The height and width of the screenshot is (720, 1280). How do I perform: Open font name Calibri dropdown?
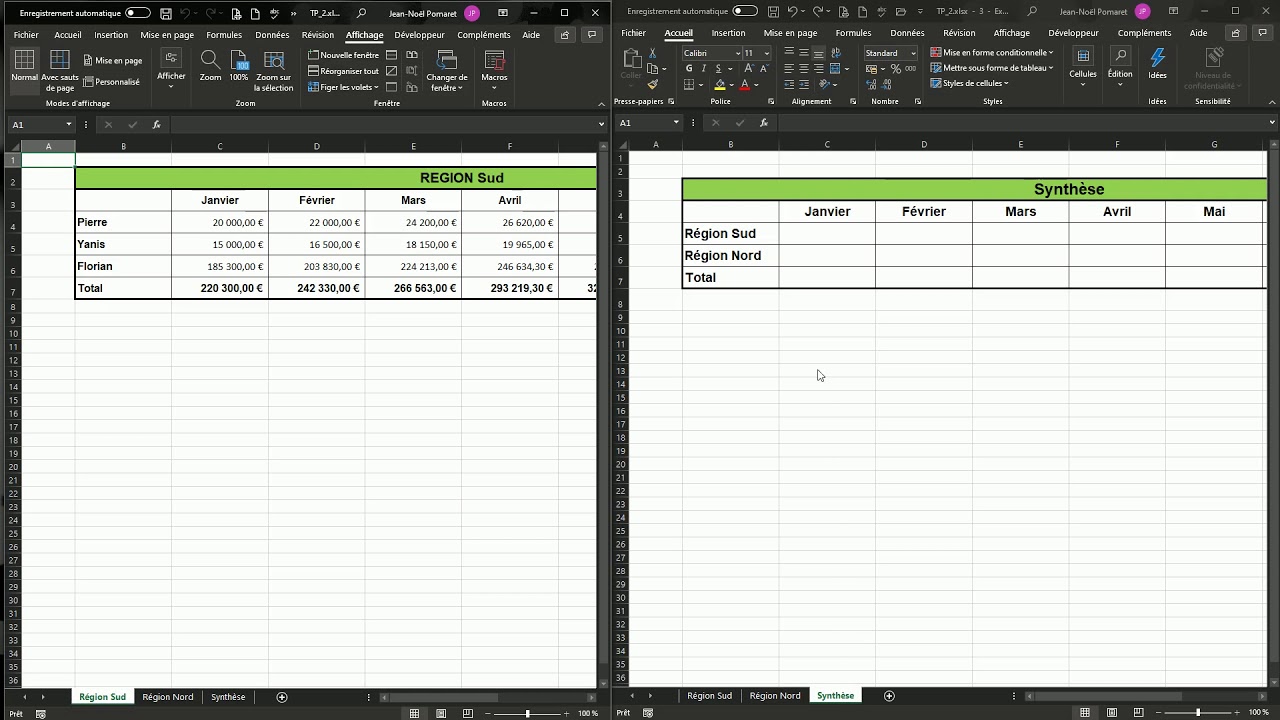pos(738,53)
